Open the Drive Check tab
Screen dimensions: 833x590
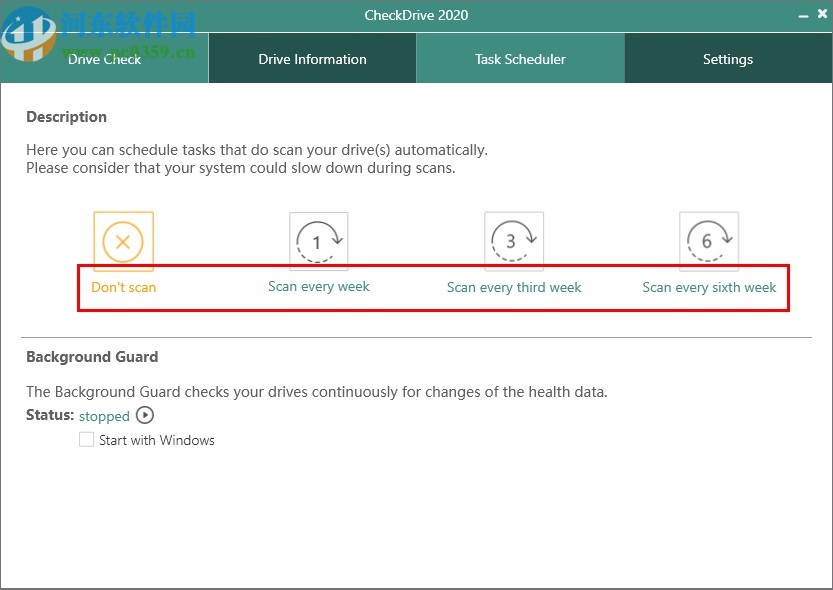click(105, 58)
